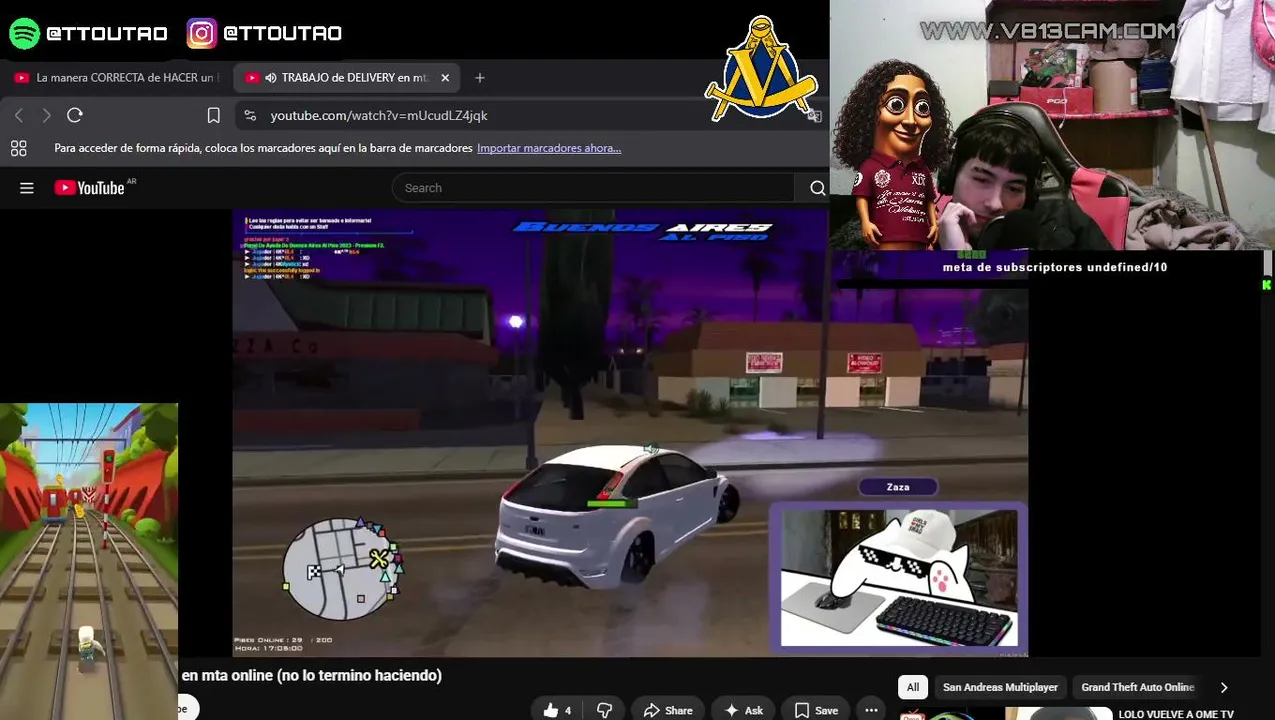The width and height of the screenshot is (1275, 720).
Task: Open the YouTube guide hamburger menu
Action: click(x=27, y=188)
